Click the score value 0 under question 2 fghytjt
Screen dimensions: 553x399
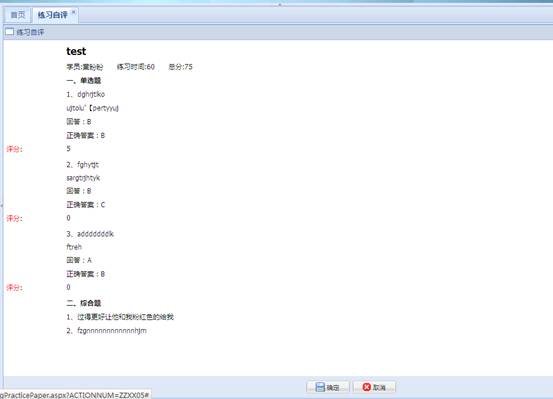pyautogui.click(x=68, y=218)
